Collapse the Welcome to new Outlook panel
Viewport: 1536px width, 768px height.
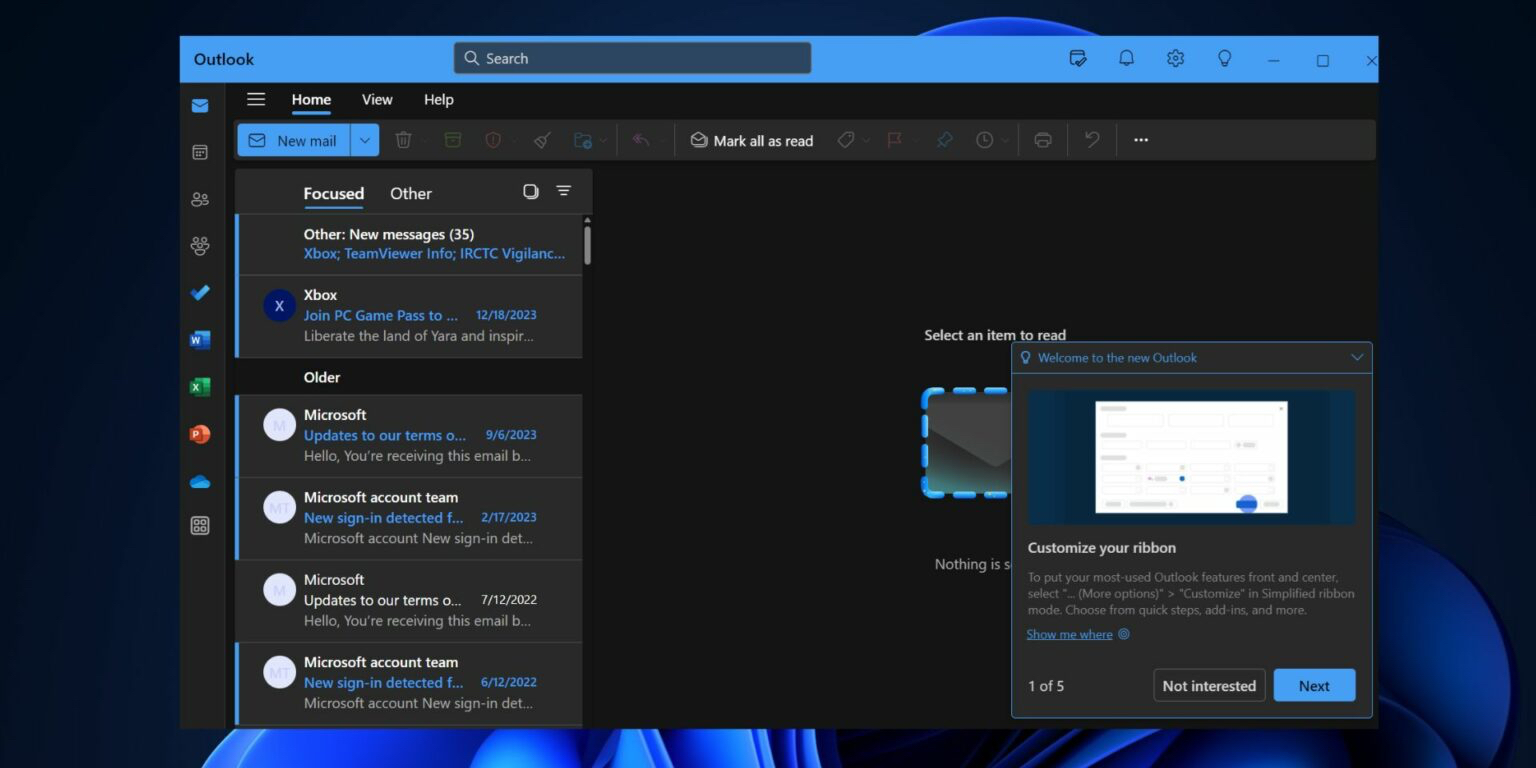[1357, 358]
